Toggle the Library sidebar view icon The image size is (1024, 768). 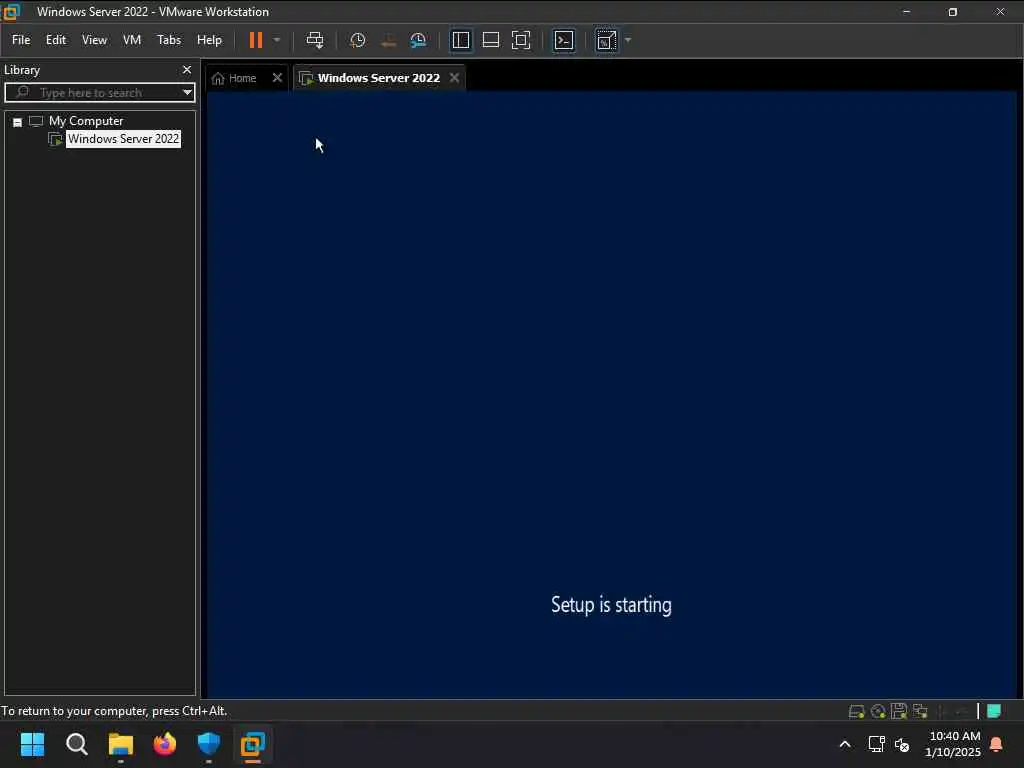pos(460,40)
